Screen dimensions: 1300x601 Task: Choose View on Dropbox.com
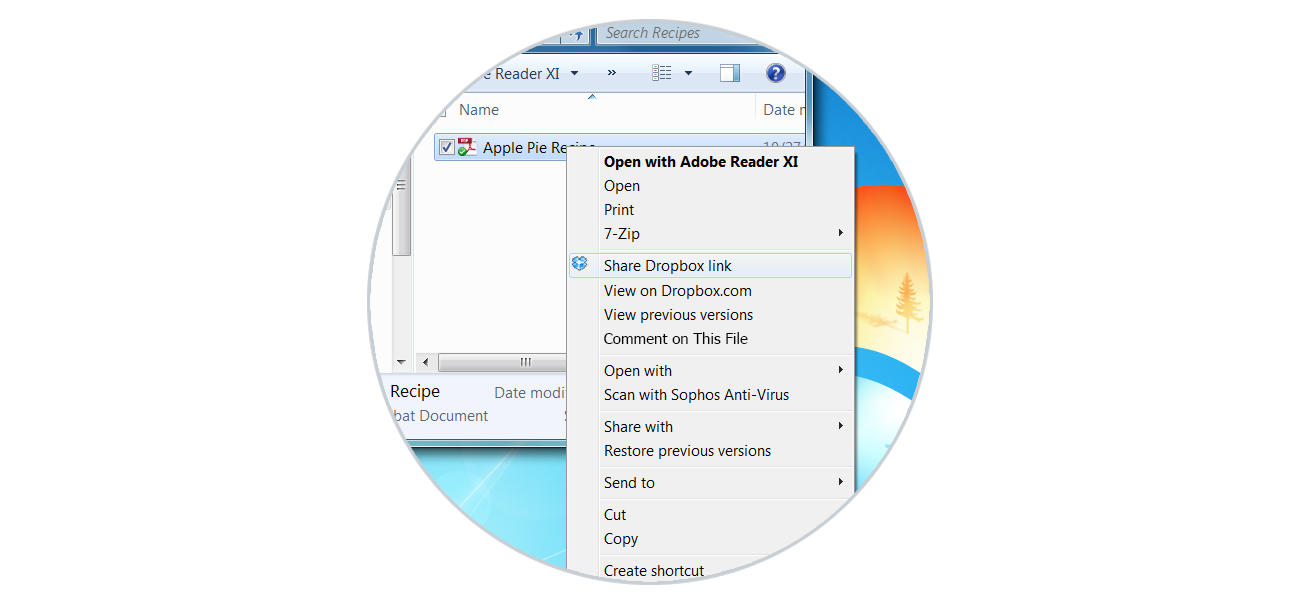[x=678, y=291]
